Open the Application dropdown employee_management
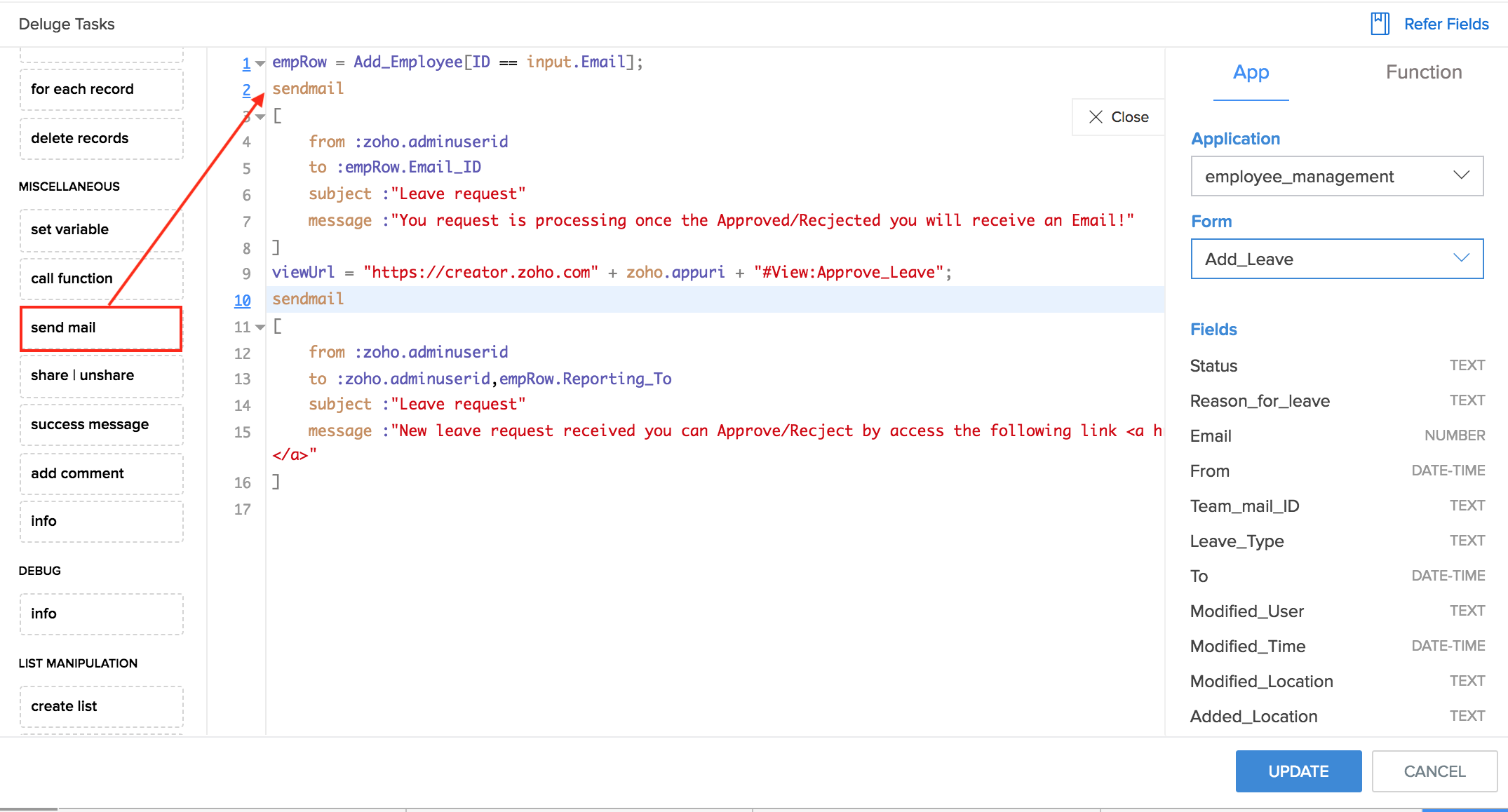This screenshot has width=1508, height=812. pos(1336,176)
